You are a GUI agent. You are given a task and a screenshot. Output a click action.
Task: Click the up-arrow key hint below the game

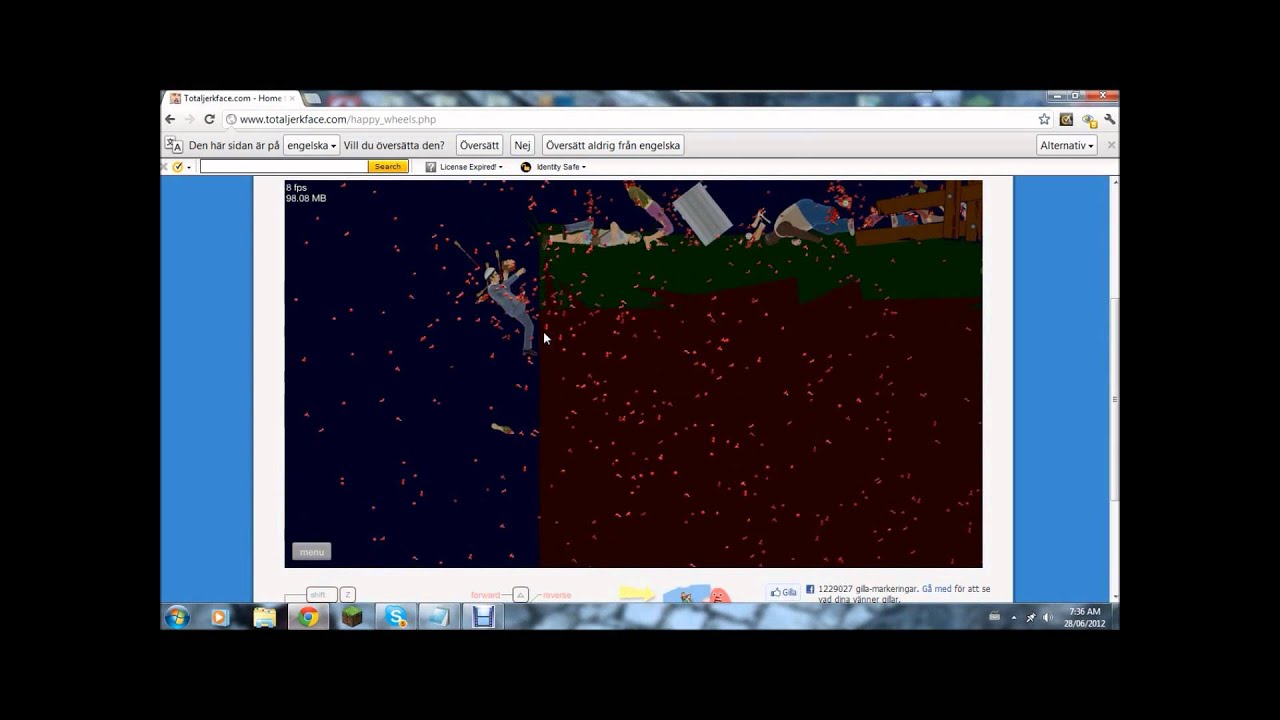click(520, 595)
